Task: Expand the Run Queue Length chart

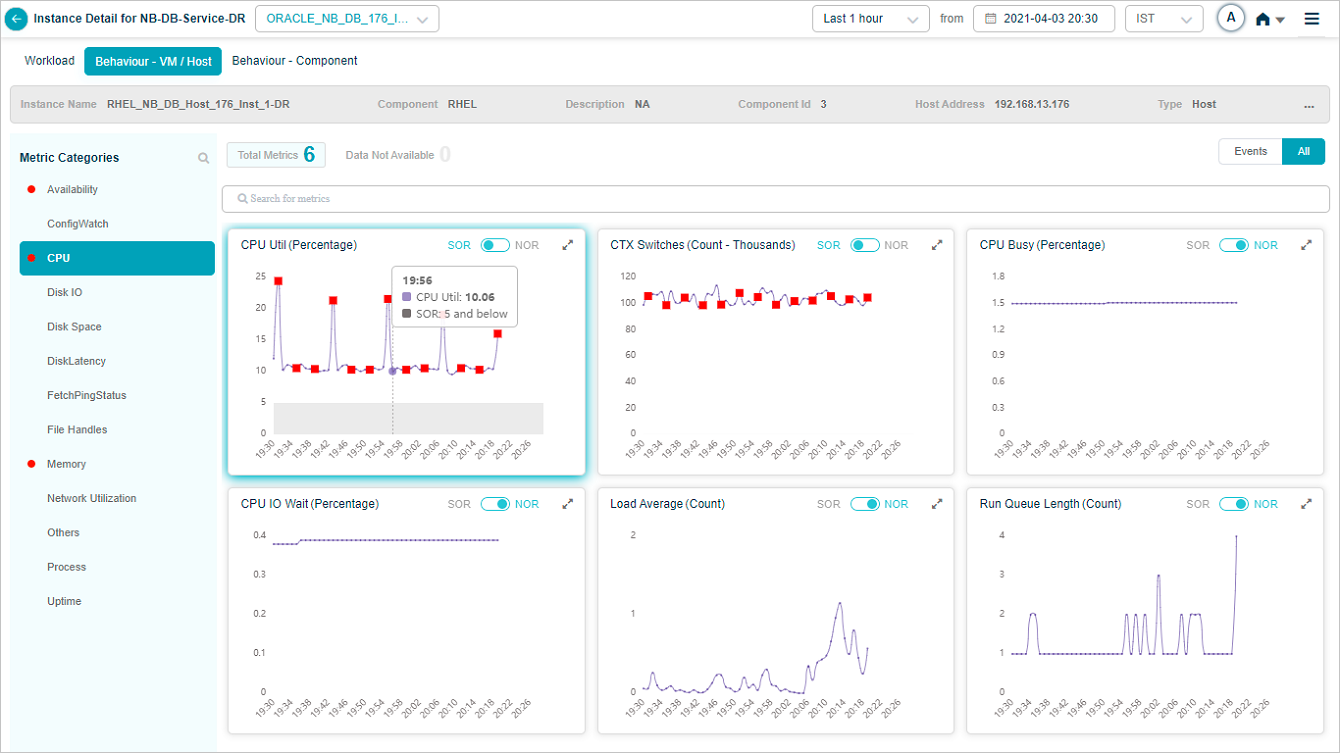Action: pyautogui.click(x=1306, y=504)
